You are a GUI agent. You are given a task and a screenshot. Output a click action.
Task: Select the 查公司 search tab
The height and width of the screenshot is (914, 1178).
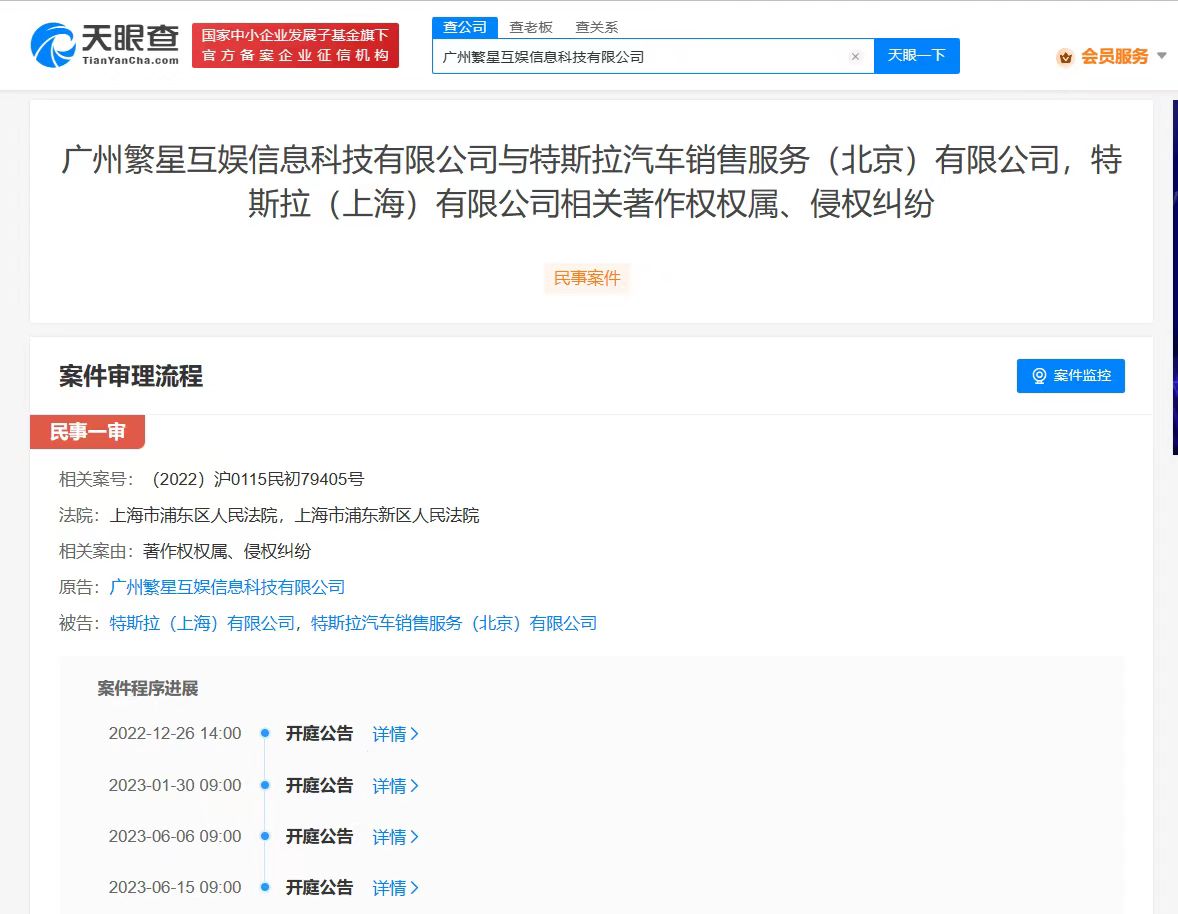coord(465,27)
